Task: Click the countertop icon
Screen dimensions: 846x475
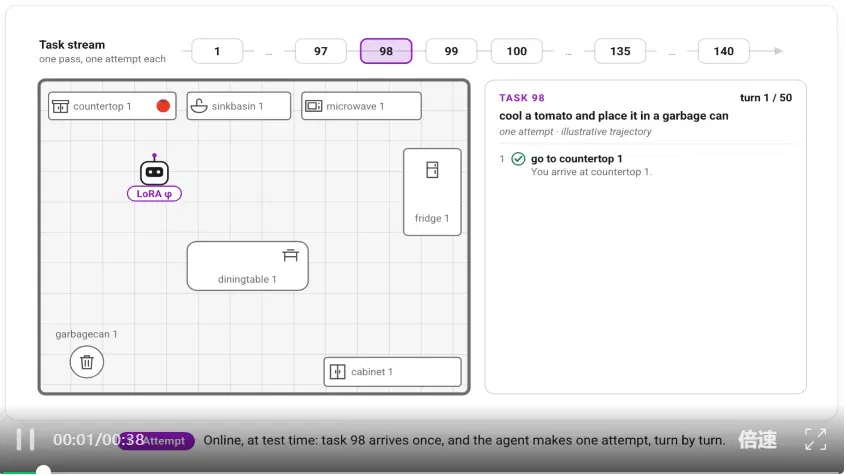Action: 60,106
